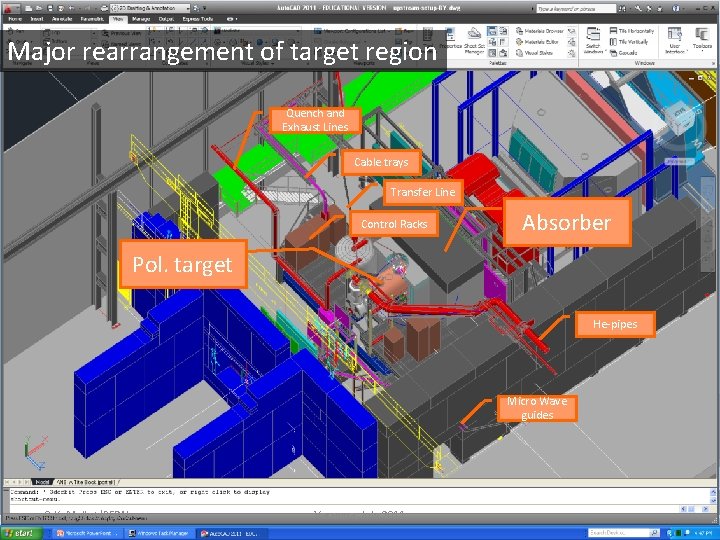Screen dimensions: 720x540
Task: Click the taskbar clock
Action: point(705,533)
